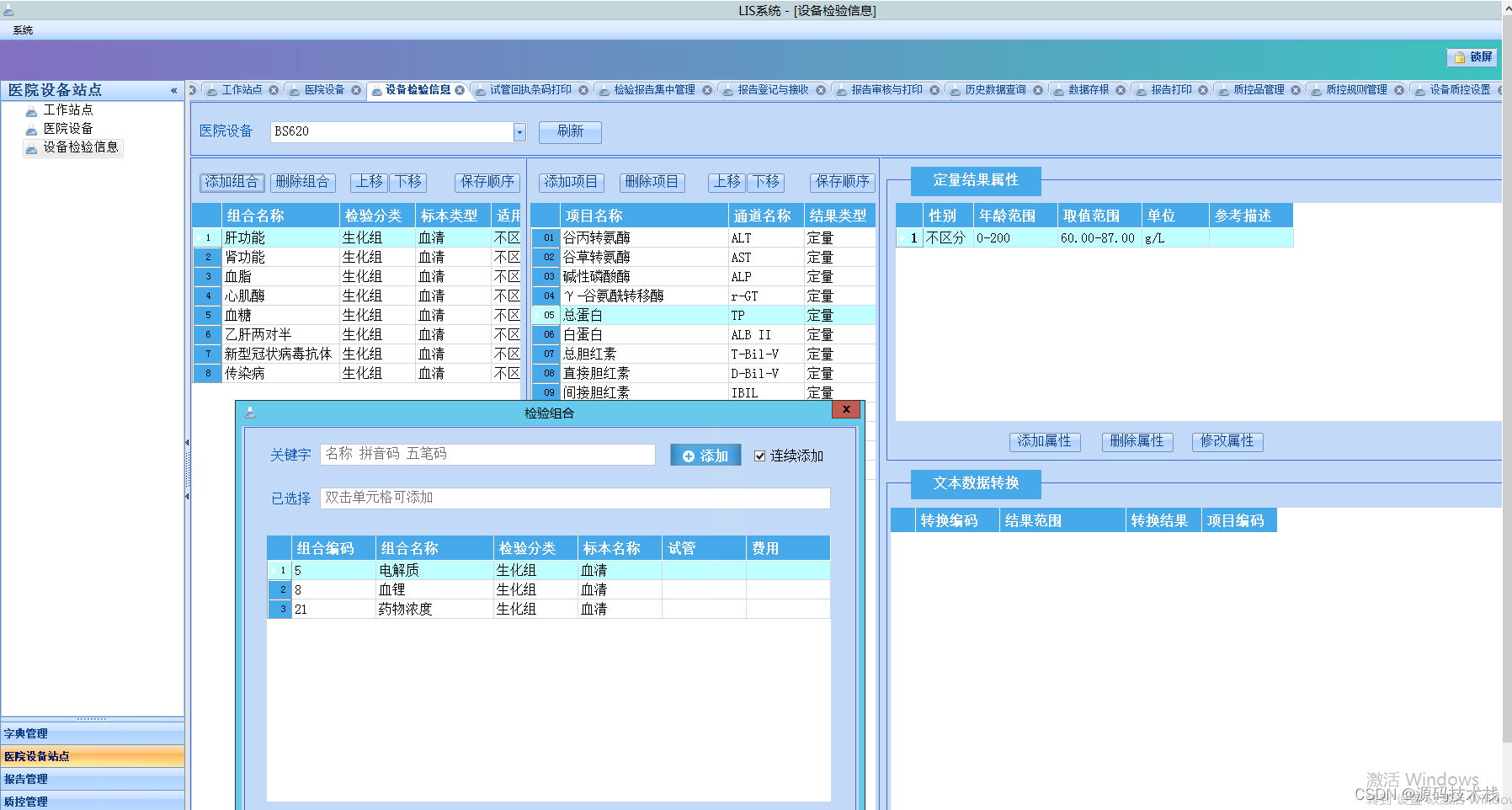Viewport: 1512px width, 810px height.
Task: Click the 添加属性 button
Action: 1044,441
